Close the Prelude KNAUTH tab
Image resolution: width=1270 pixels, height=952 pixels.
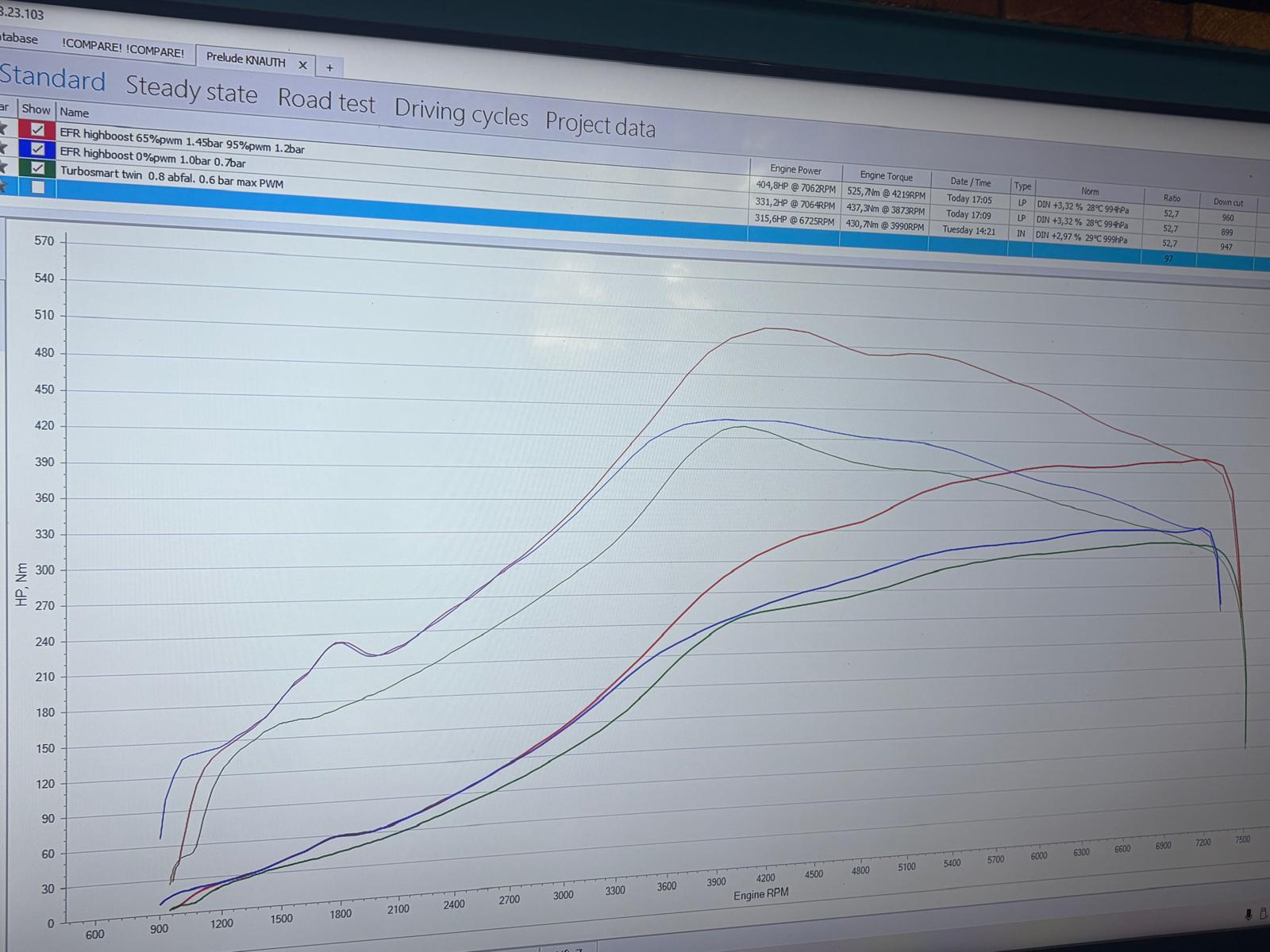(302, 64)
